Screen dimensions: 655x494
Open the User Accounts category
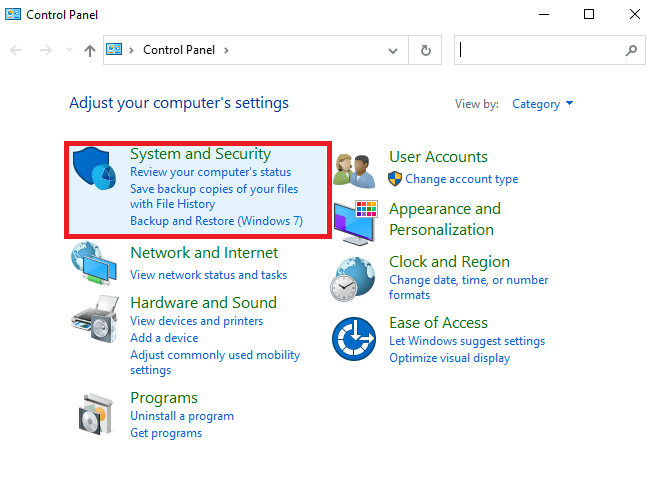tap(438, 157)
